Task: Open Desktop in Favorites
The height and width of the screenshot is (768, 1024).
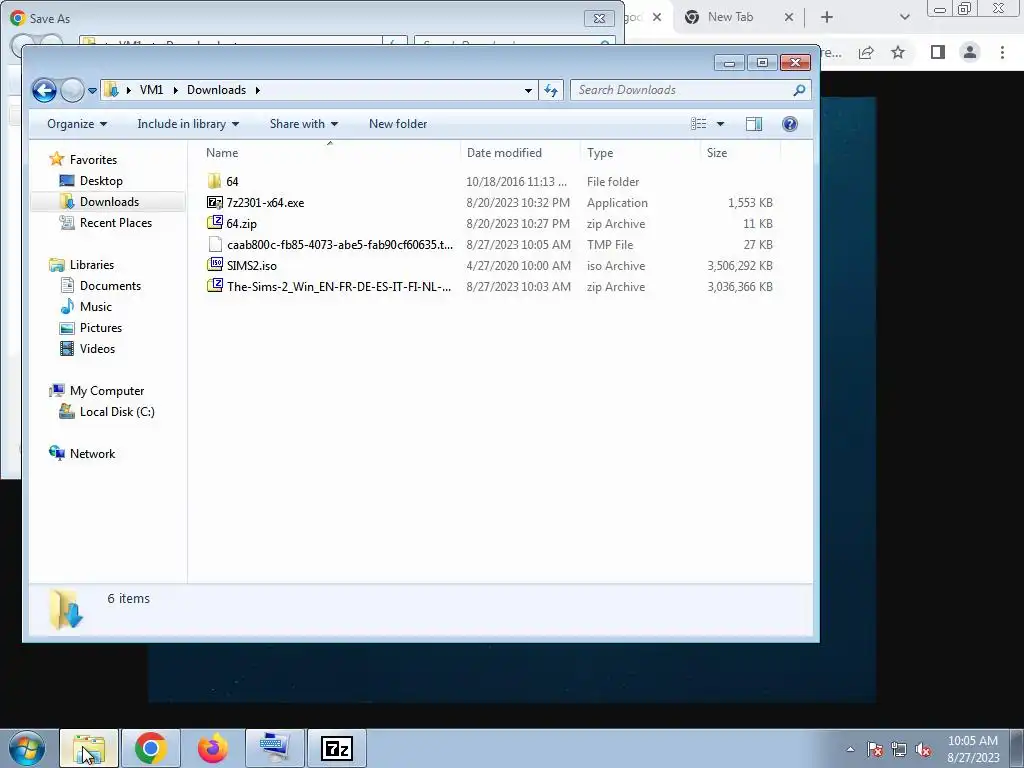Action: [101, 181]
